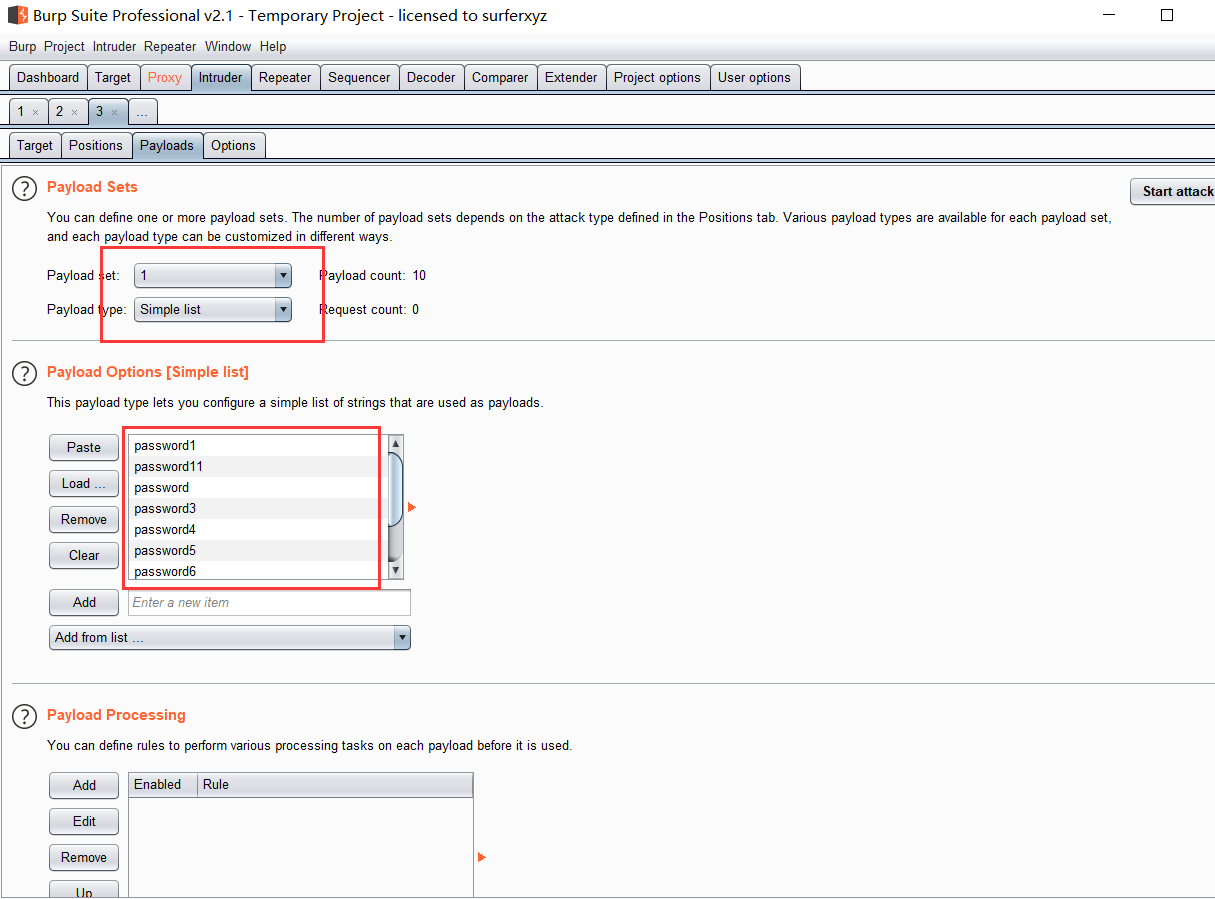Click the payload list scrollbar thumb
Image resolution: width=1215 pixels, height=899 pixels.
[396, 489]
